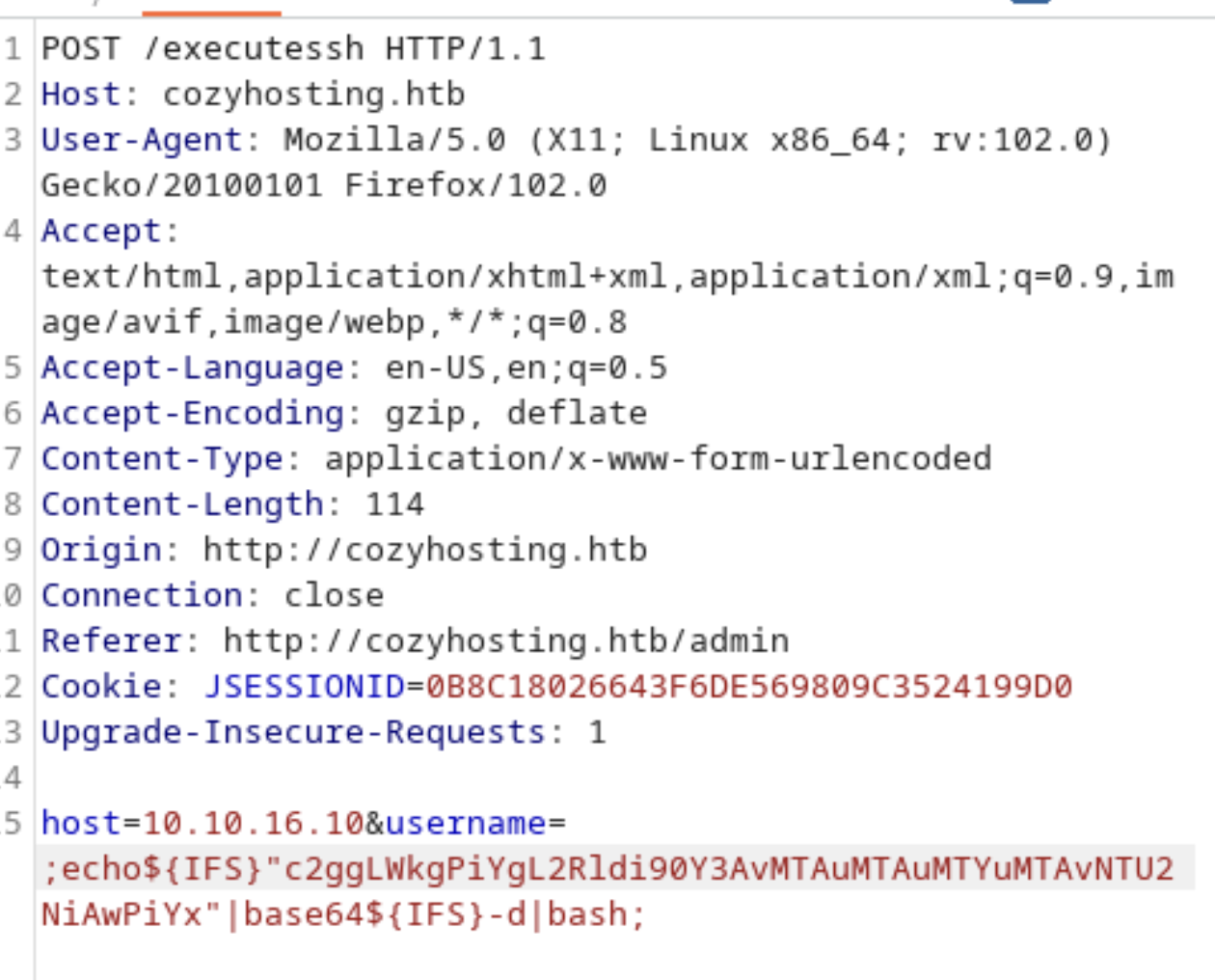Select the Content-Length value 114

click(x=394, y=504)
